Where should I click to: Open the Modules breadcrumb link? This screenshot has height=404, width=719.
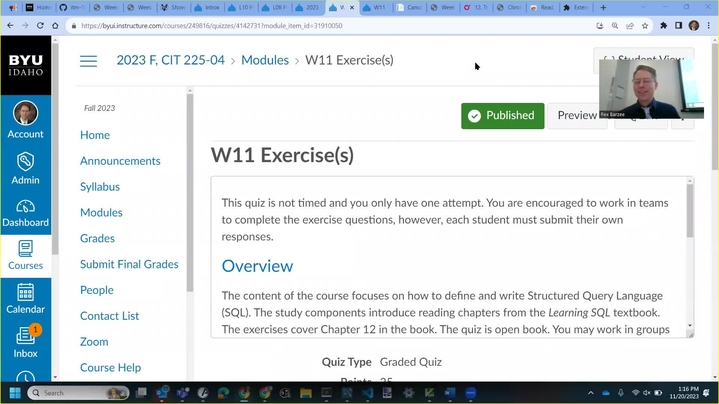[265, 60]
